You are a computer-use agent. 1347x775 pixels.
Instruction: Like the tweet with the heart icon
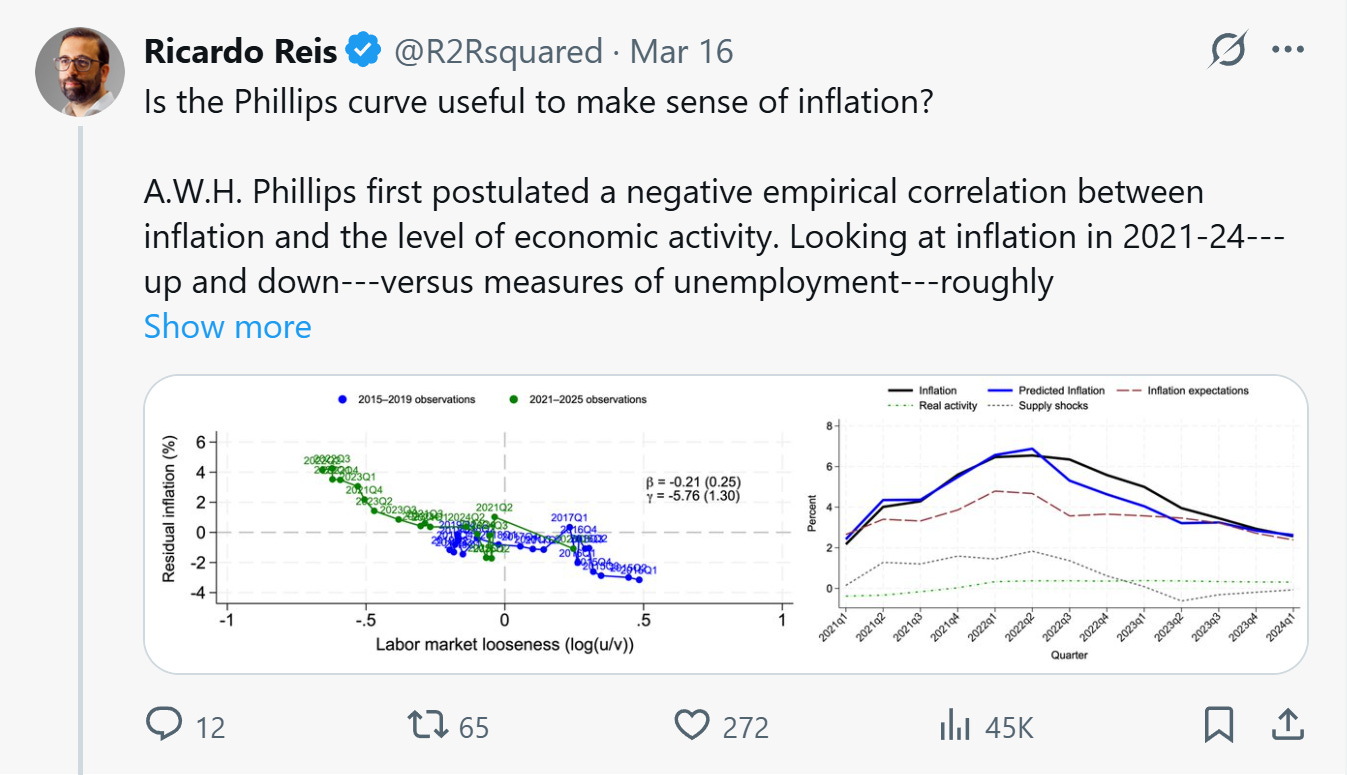click(x=692, y=725)
